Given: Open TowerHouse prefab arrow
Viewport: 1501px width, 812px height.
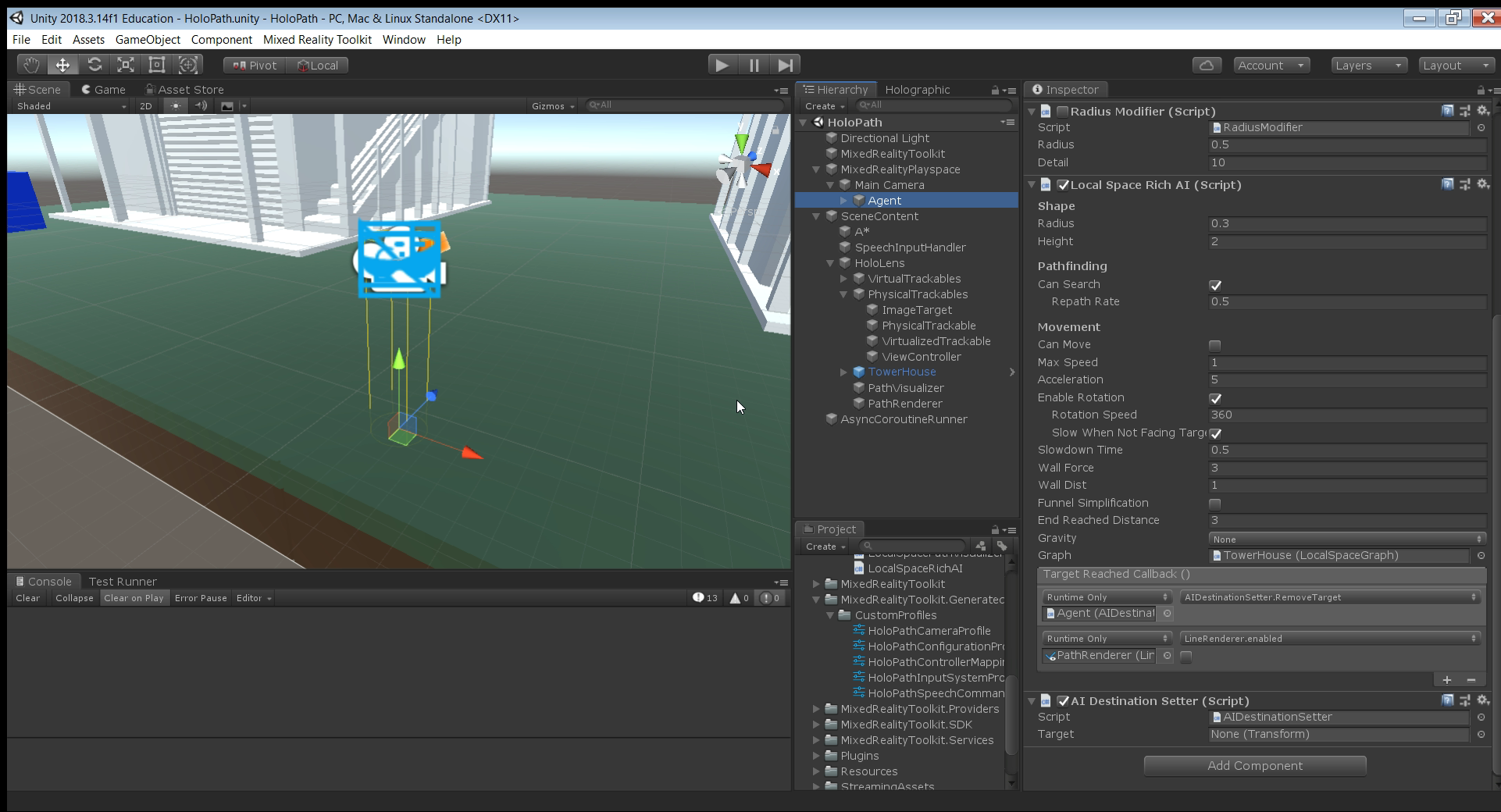Looking at the screenshot, I should point(1012,372).
